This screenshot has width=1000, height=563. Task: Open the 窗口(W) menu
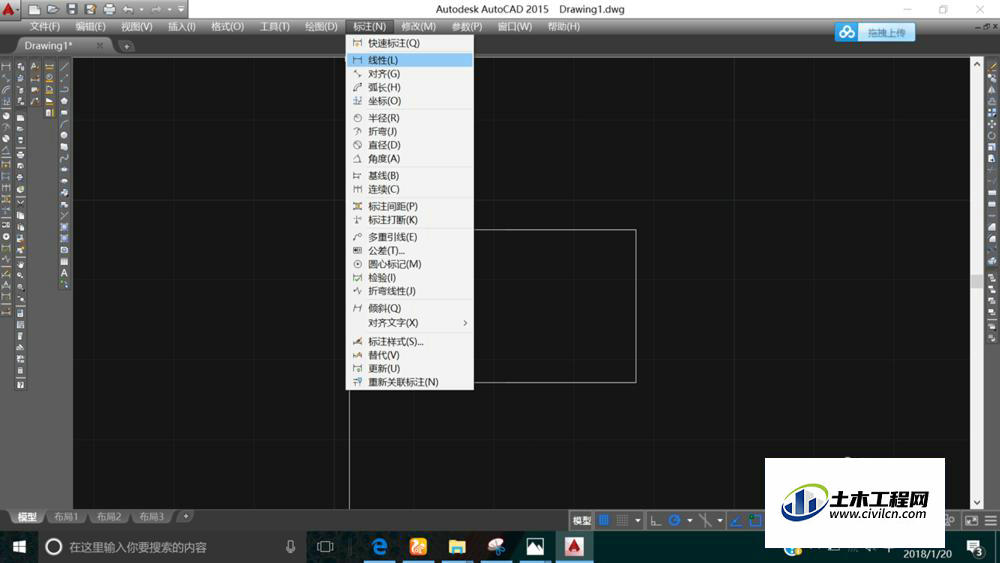tap(515, 26)
